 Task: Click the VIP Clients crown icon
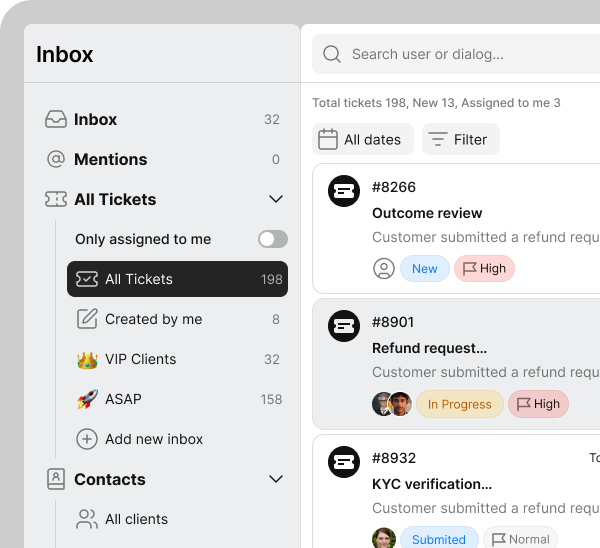(x=87, y=359)
